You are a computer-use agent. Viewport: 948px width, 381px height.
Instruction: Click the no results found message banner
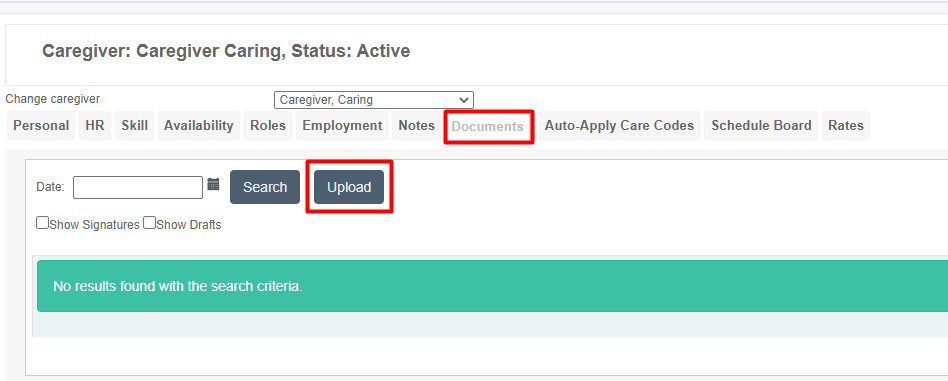[492, 286]
